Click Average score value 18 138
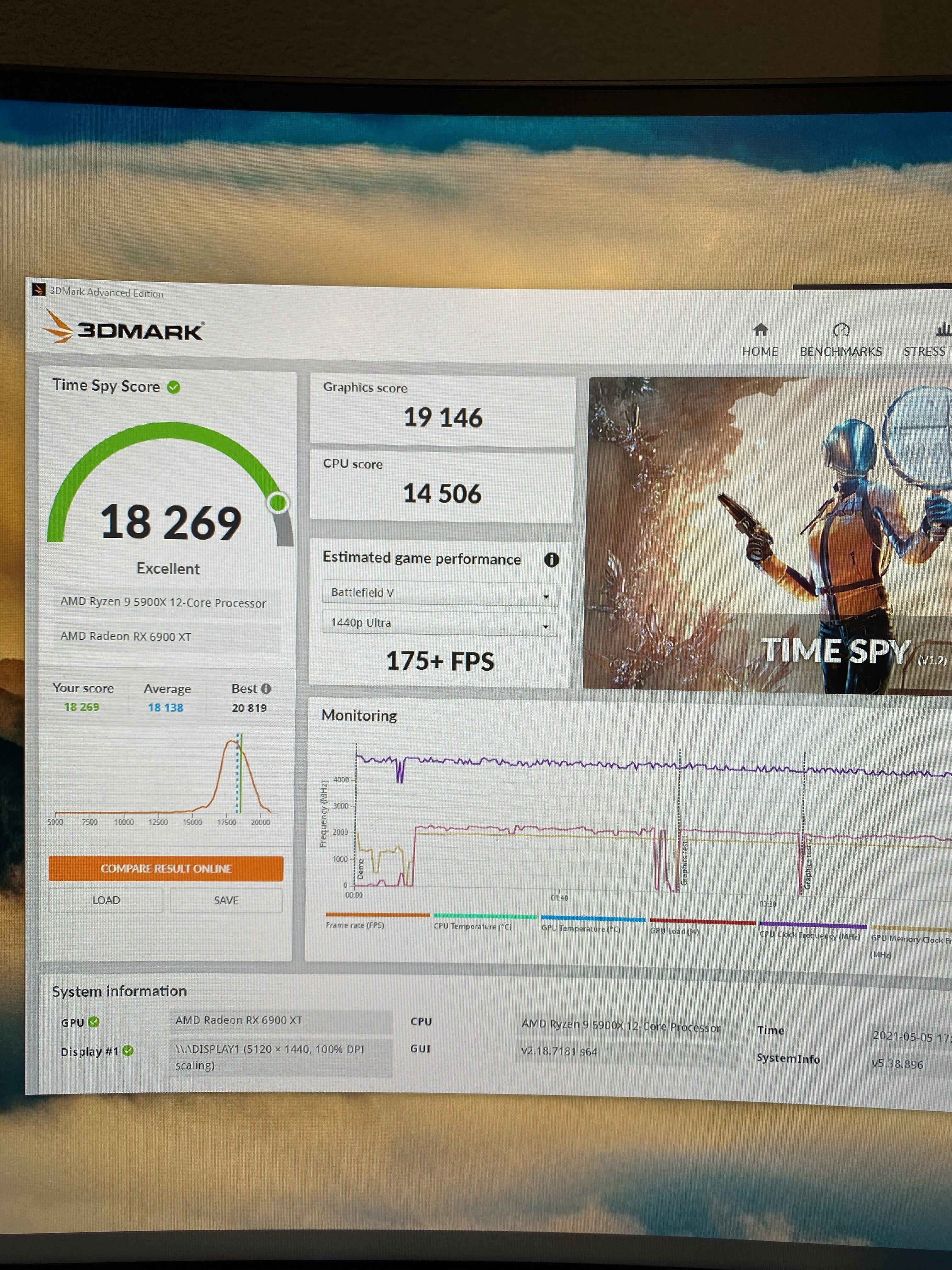952x1270 pixels. [165, 708]
